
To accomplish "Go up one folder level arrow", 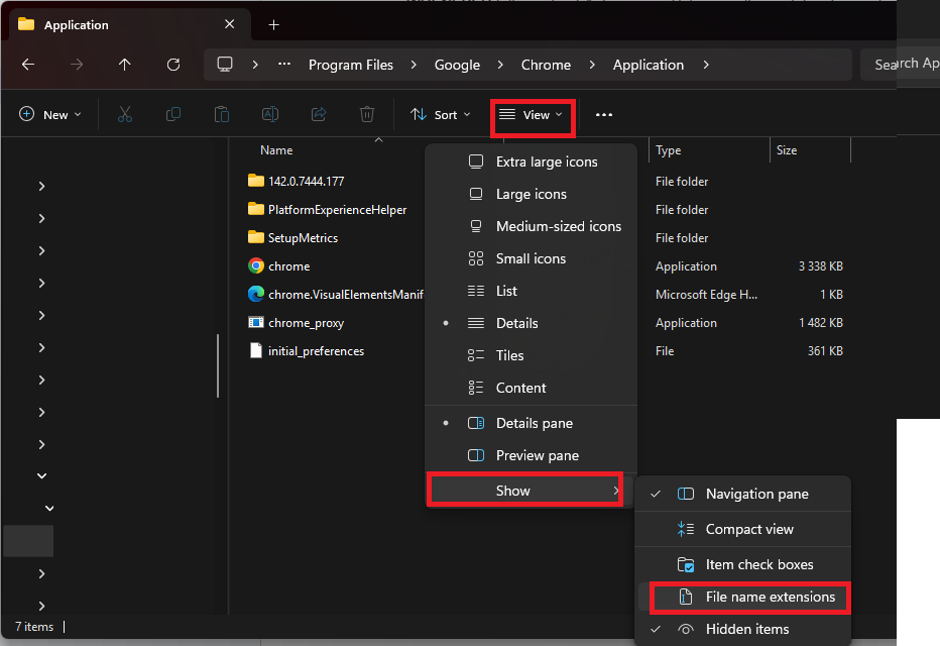I will pos(125,64).
